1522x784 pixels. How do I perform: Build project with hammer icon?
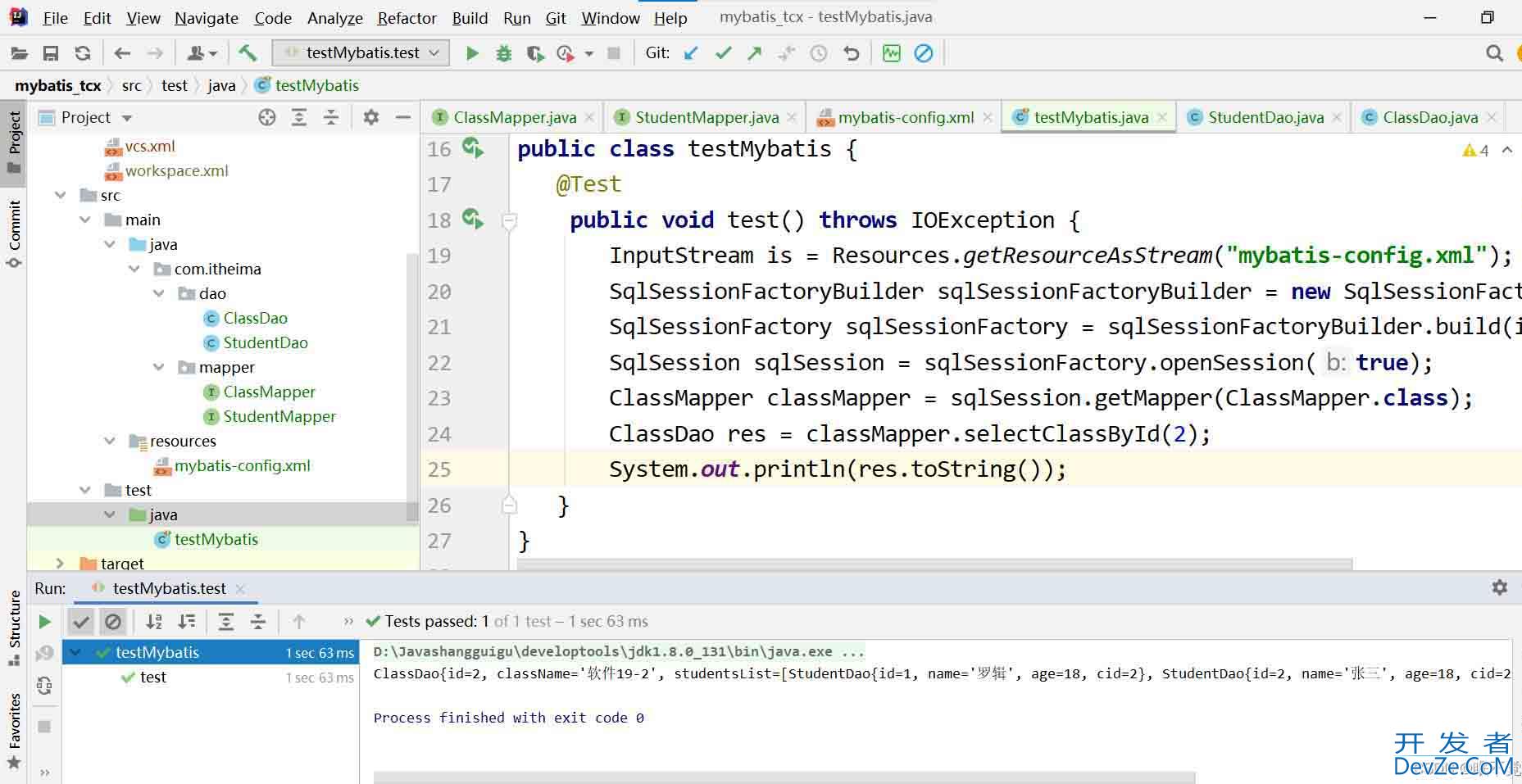coord(248,53)
